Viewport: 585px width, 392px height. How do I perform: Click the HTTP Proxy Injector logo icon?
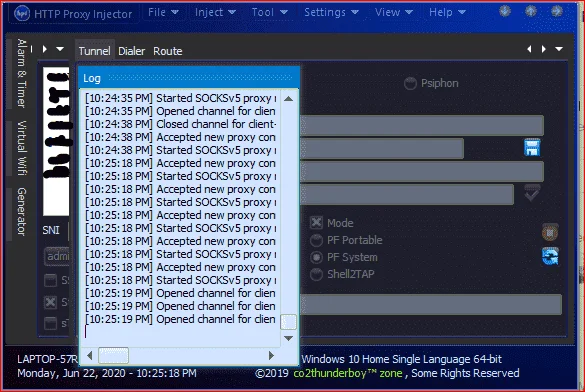[22, 14]
